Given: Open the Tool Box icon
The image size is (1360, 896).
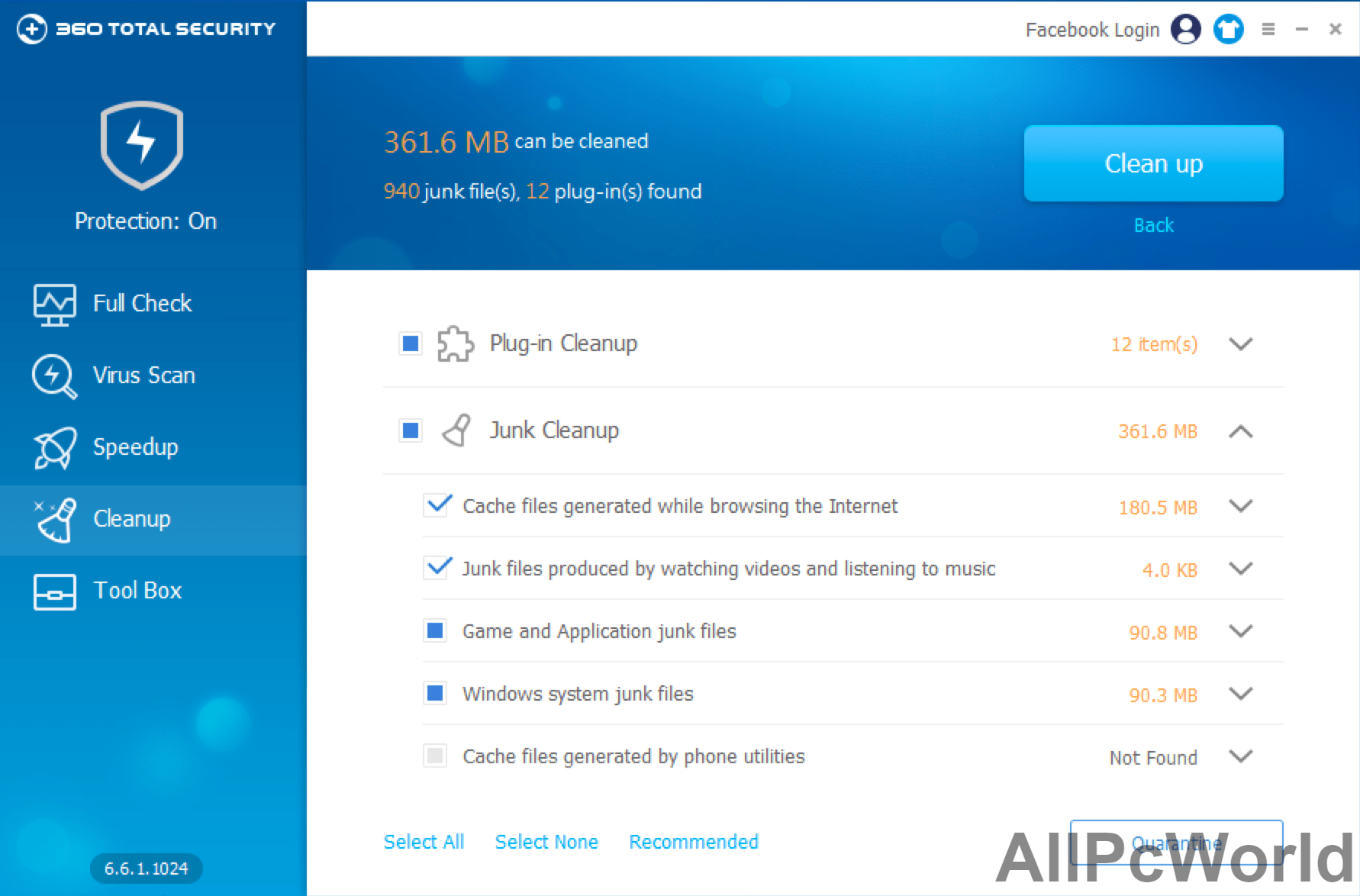Looking at the screenshot, I should [52, 591].
